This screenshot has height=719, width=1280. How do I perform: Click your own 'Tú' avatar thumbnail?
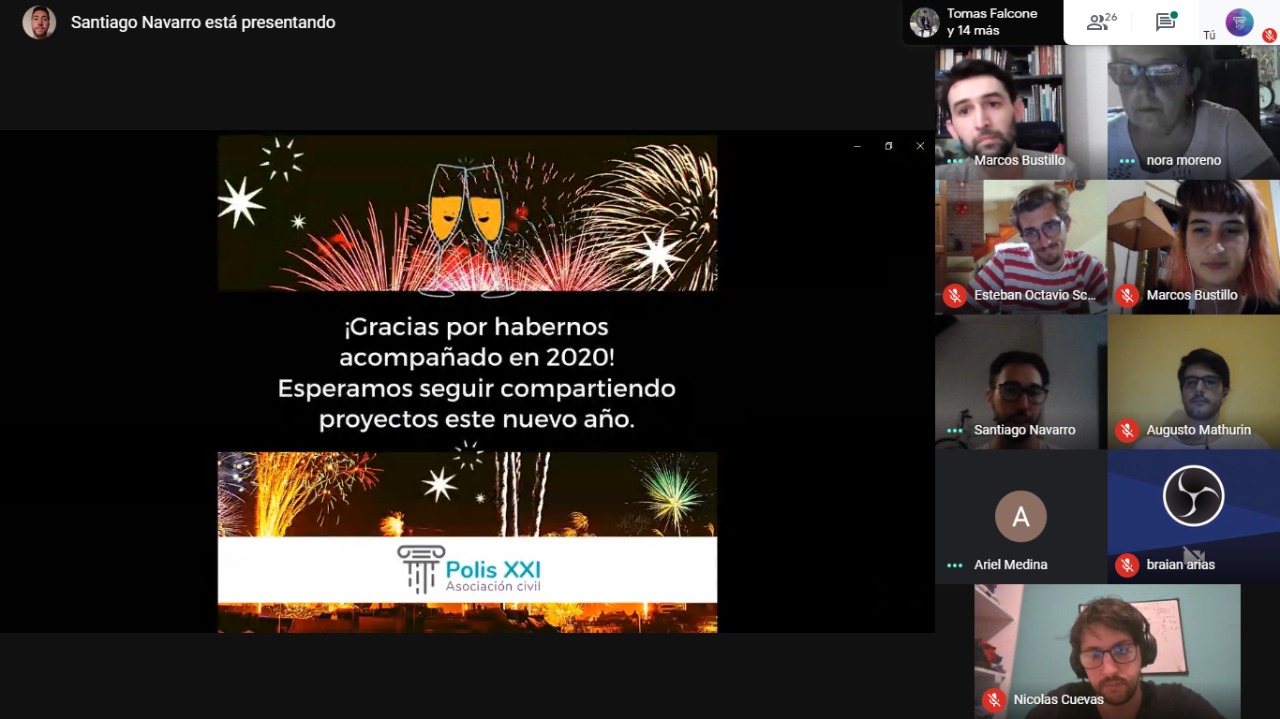pos(1239,22)
